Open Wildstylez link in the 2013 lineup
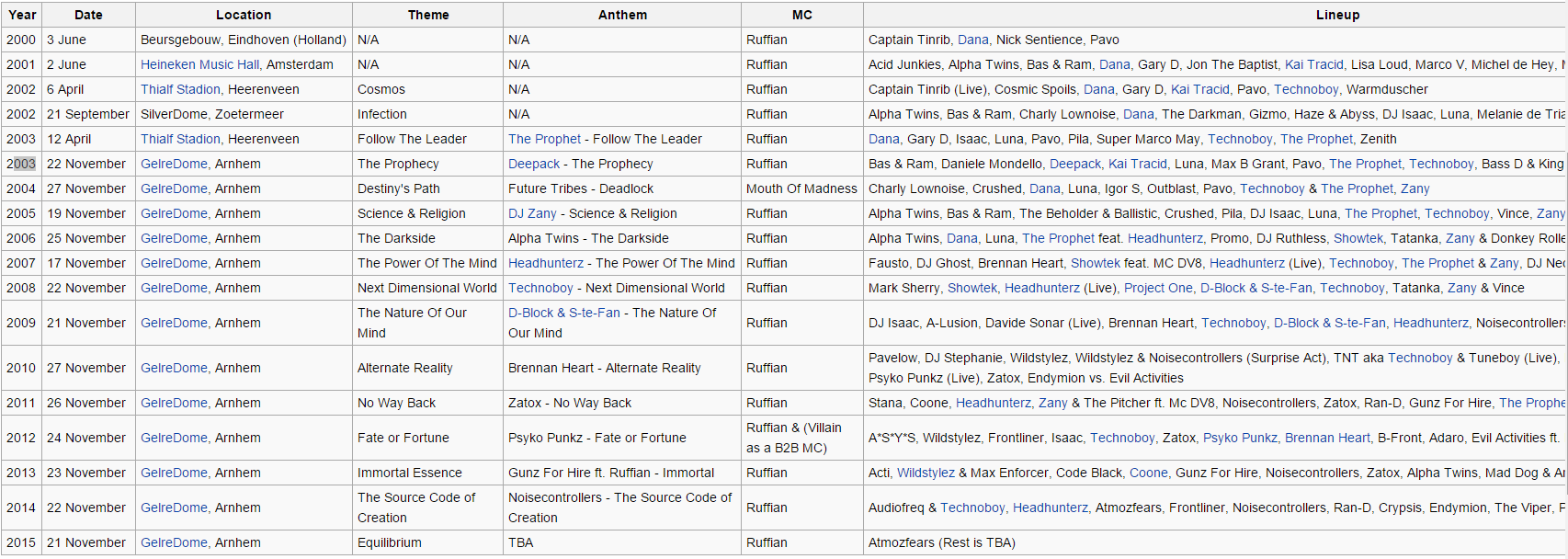The image size is (1568, 559). pyautogui.click(x=926, y=473)
